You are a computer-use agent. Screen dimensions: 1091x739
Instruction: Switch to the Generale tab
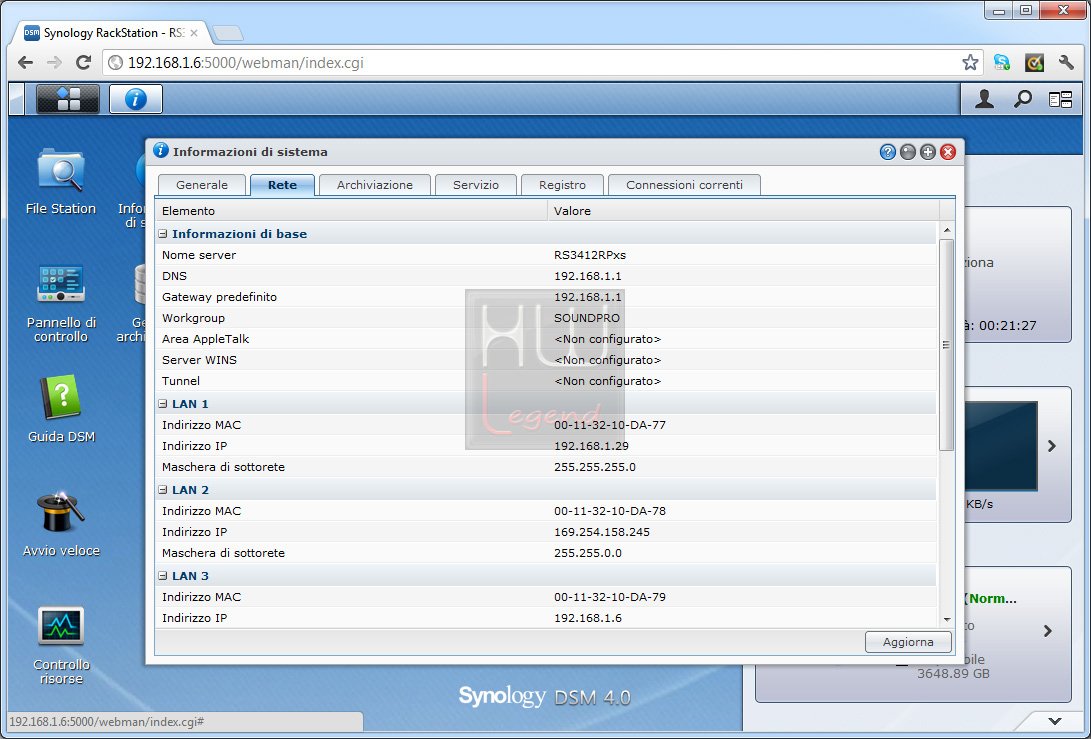(x=202, y=185)
